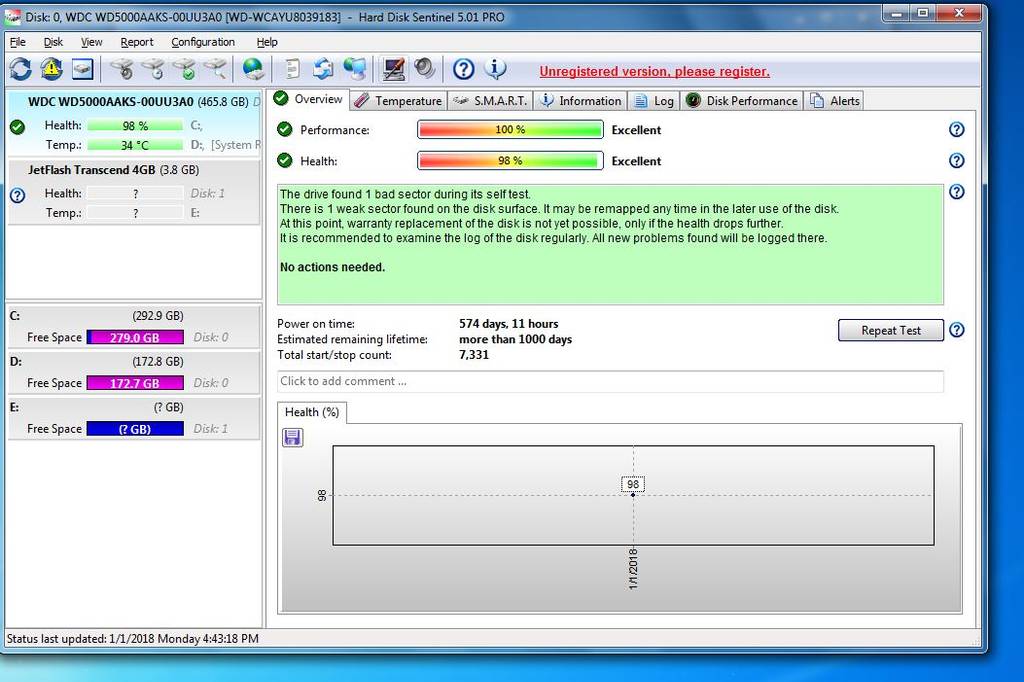Switch to the Temperature tab
The width and height of the screenshot is (1024, 682).
pos(398,101)
